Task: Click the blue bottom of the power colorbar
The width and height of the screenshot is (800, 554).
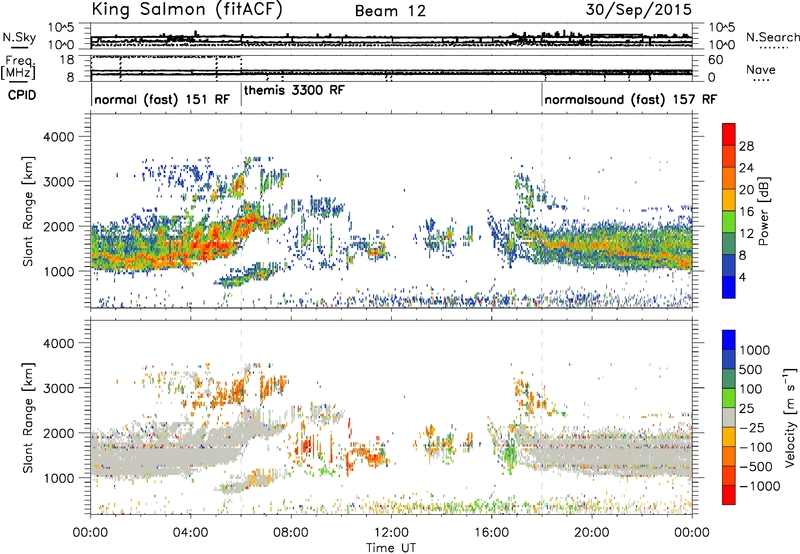Action: point(729,287)
